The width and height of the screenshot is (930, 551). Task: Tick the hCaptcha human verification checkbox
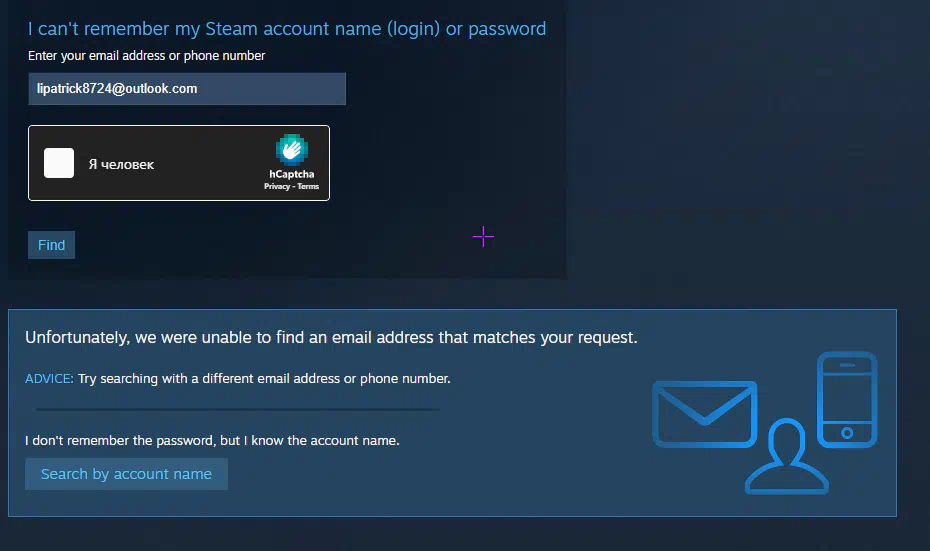point(59,163)
